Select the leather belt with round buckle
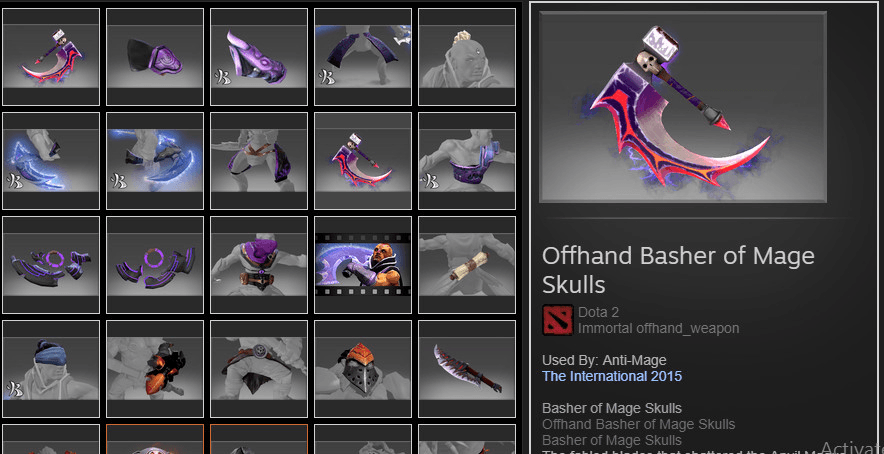Viewport: 884px width, 454px height. [x=259, y=369]
